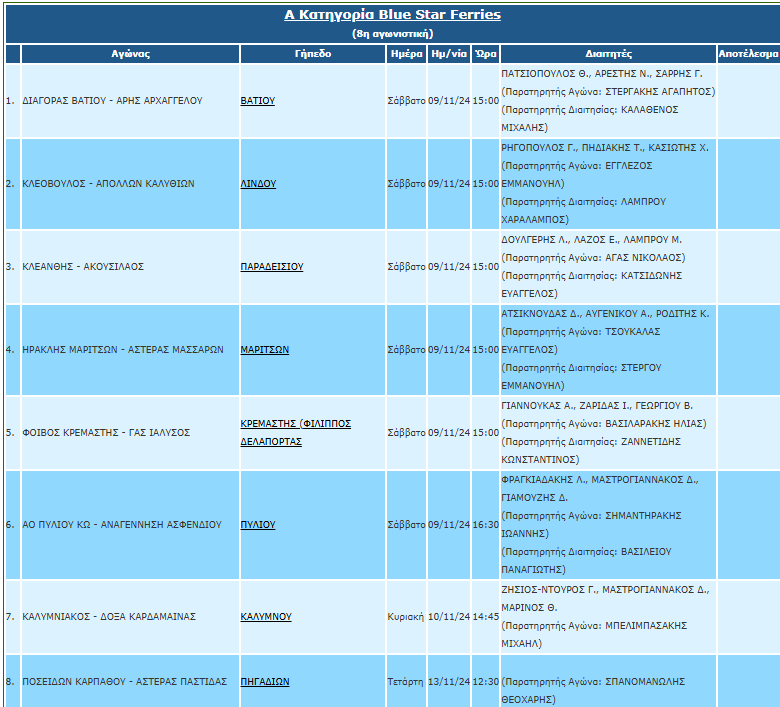Select match ΠΟΣΕΙΔΩΝ ΚΑΡΠΑΘΟΥ - ΑΣΤΕΡΑΣ ΠΑΣΤΙΔΑΣ
Image resolution: width=780 pixels, height=707 pixels.
click(124, 682)
